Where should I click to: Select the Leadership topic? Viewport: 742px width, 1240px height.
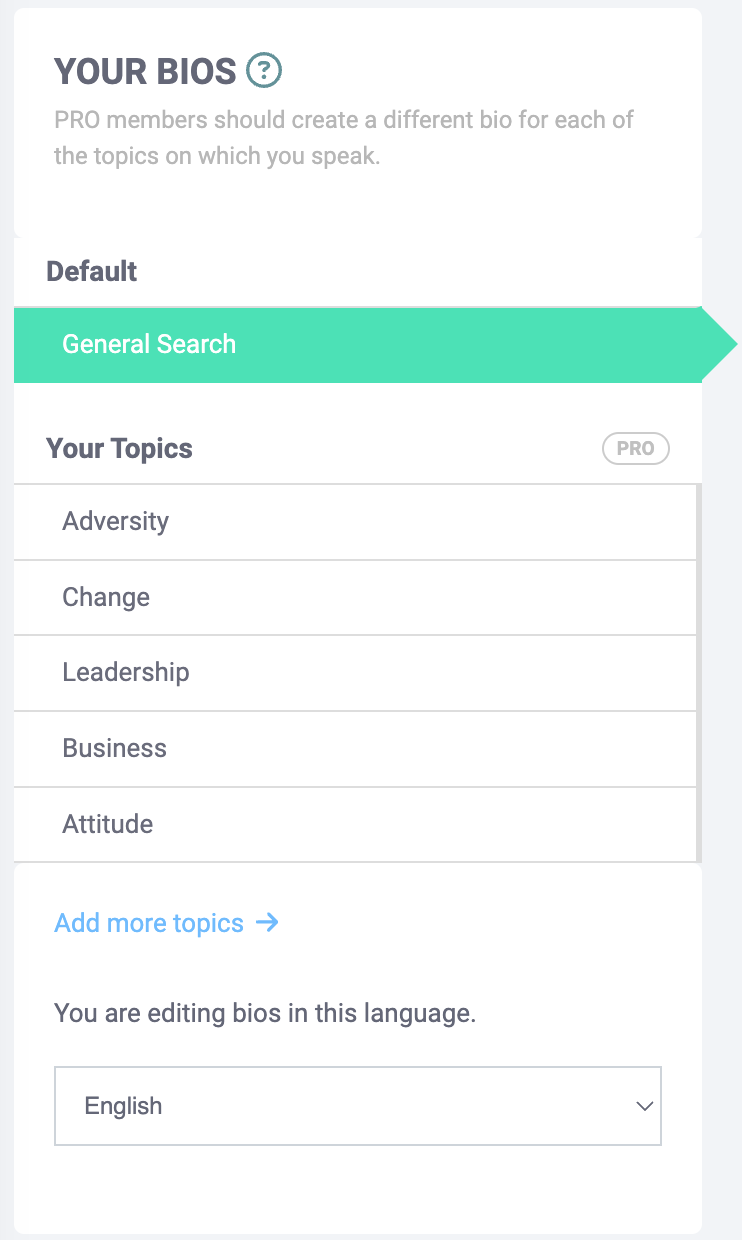coord(355,673)
